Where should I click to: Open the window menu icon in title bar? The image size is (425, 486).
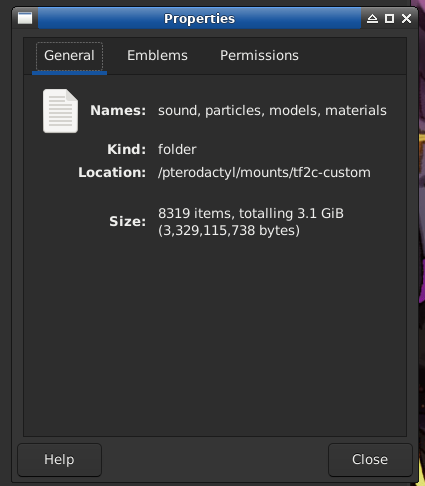25,18
